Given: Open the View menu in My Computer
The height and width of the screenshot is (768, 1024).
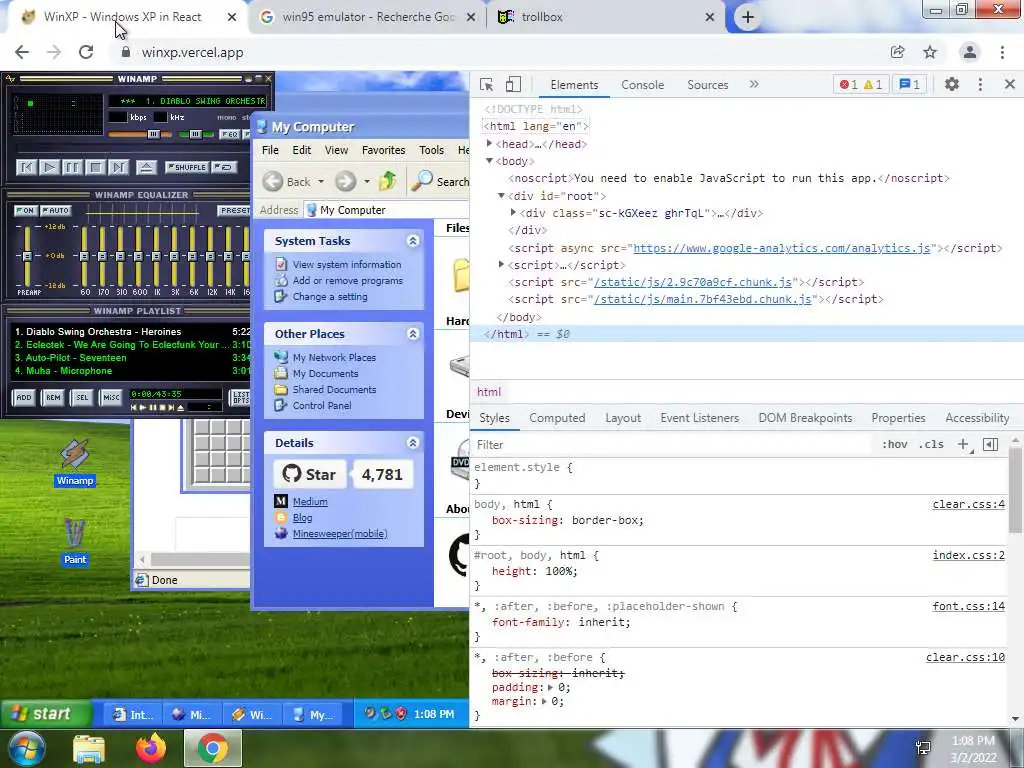Looking at the screenshot, I should click(x=336, y=150).
